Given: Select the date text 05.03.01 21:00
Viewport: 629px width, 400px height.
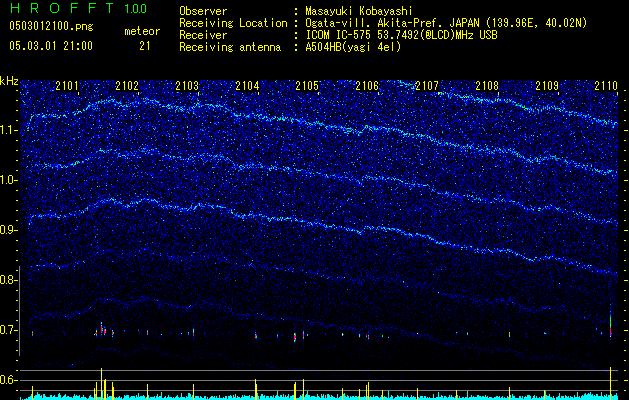Looking at the screenshot, I should [50, 46].
